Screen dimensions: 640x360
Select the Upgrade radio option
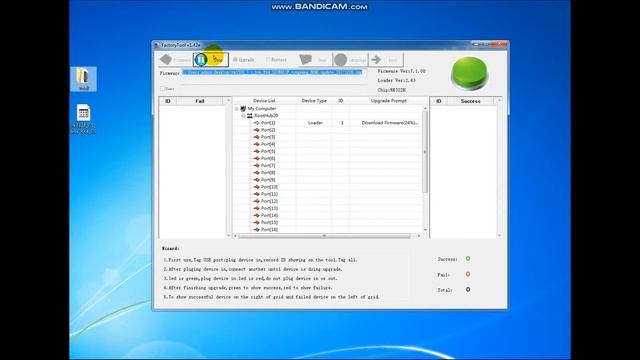coord(244,60)
